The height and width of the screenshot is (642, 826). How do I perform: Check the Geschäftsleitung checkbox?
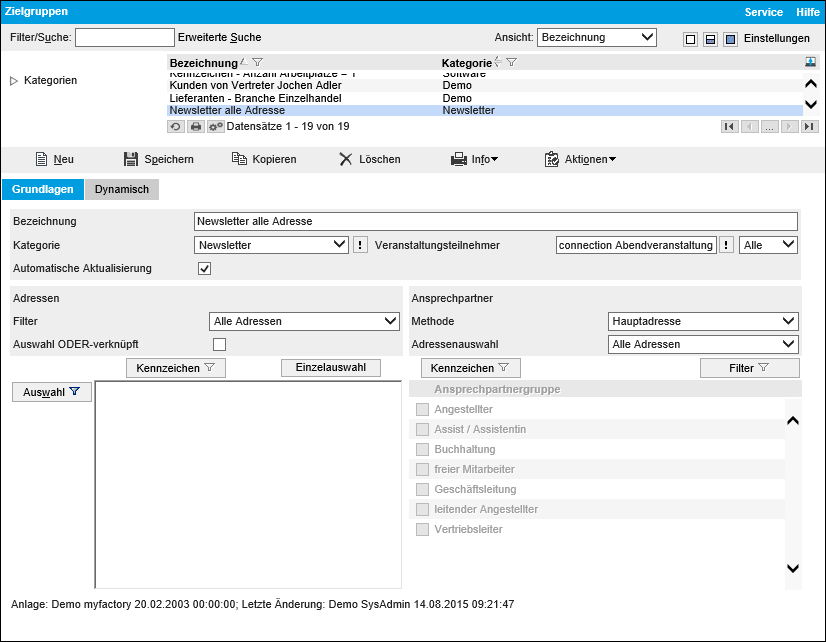tap(422, 490)
